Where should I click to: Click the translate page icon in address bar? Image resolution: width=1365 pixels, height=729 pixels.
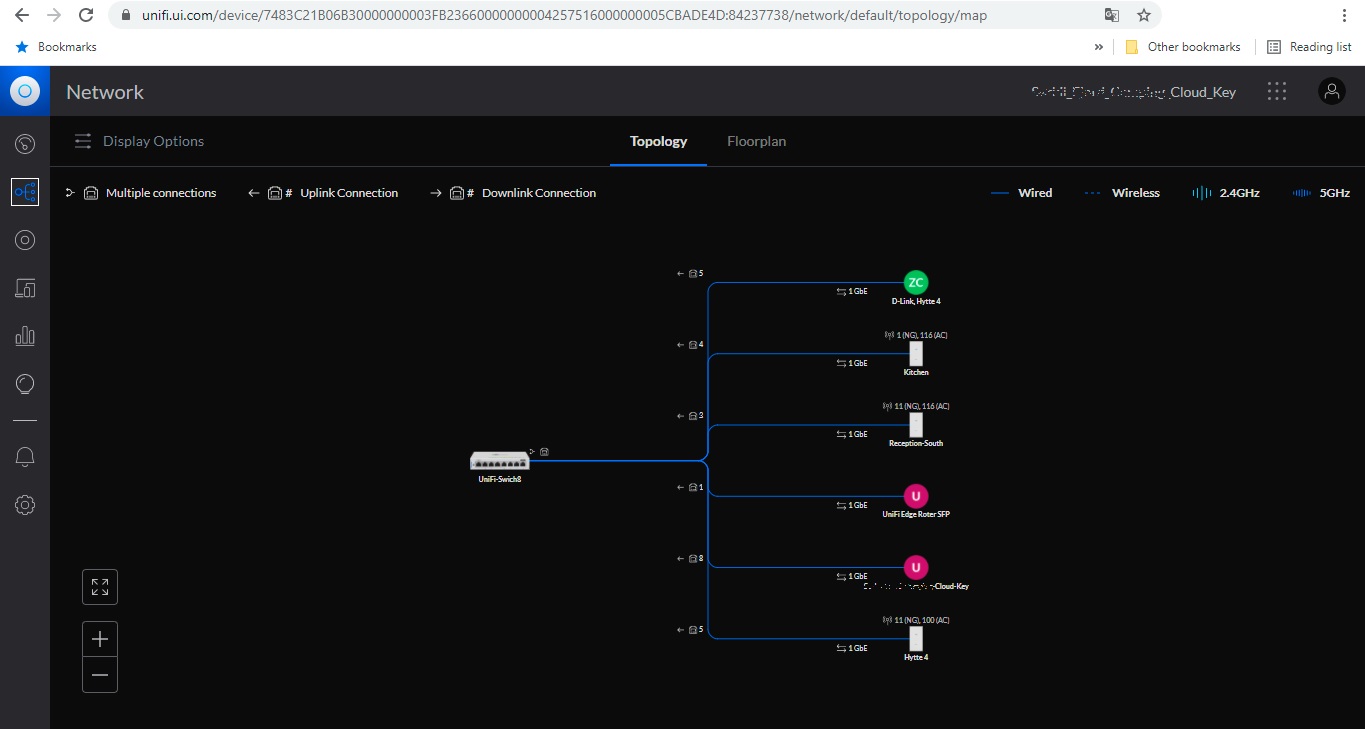coord(1112,15)
